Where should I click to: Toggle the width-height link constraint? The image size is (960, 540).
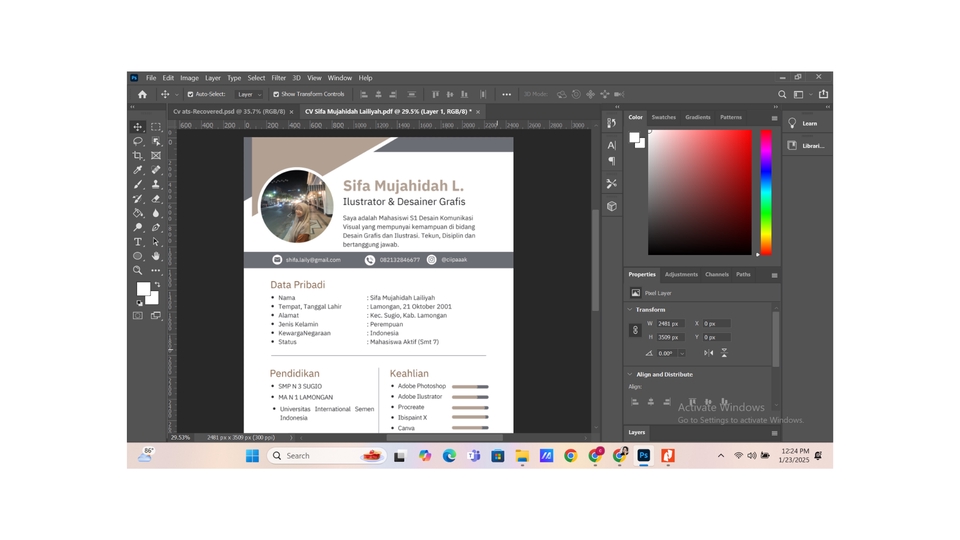coord(635,330)
